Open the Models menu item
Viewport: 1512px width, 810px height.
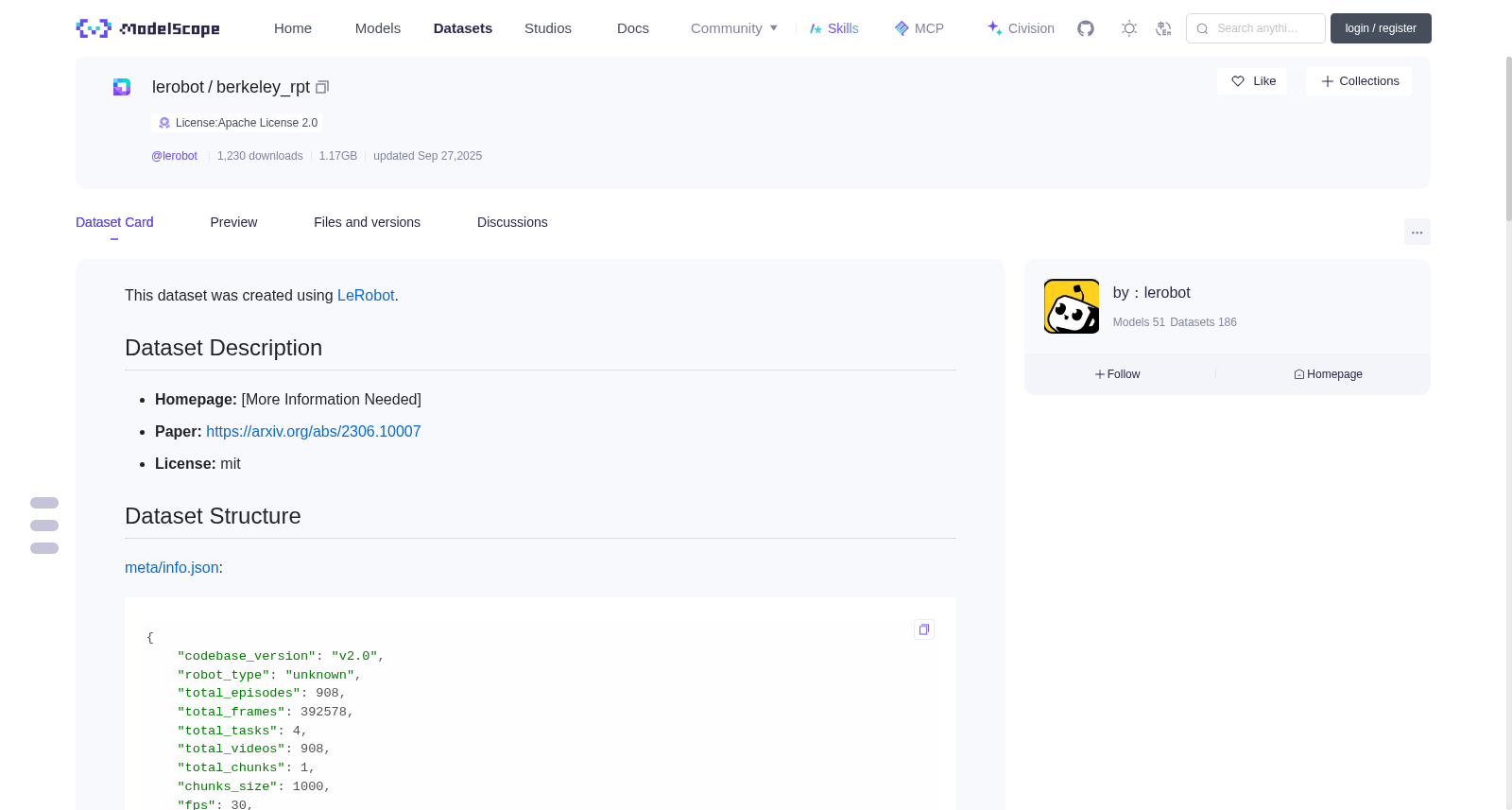tap(378, 28)
